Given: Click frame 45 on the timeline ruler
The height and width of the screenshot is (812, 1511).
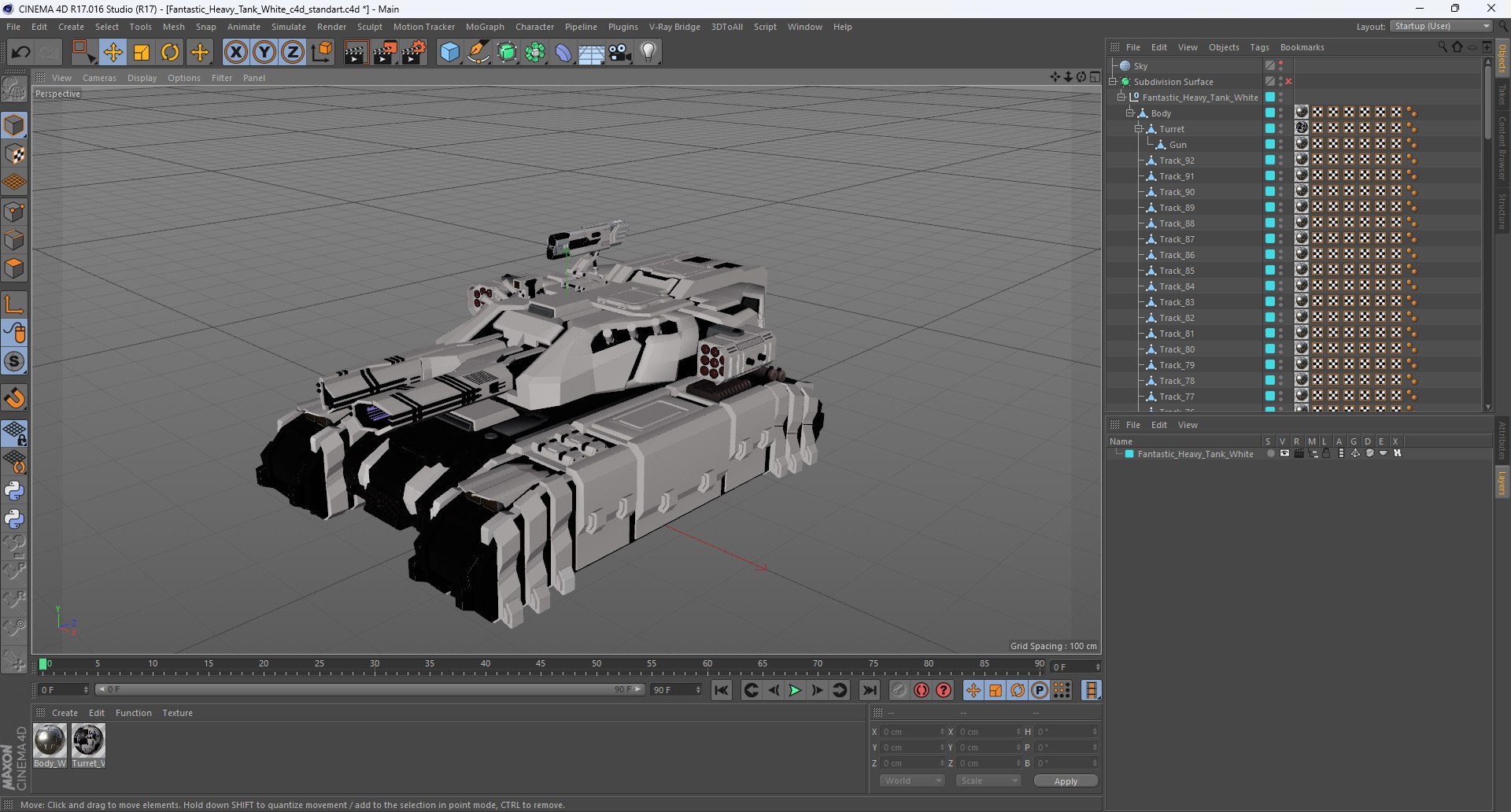Looking at the screenshot, I should pos(541,664).
